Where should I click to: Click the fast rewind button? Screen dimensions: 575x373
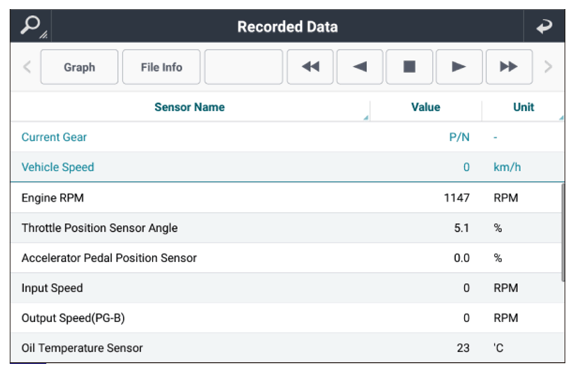(x=310, y=67)
